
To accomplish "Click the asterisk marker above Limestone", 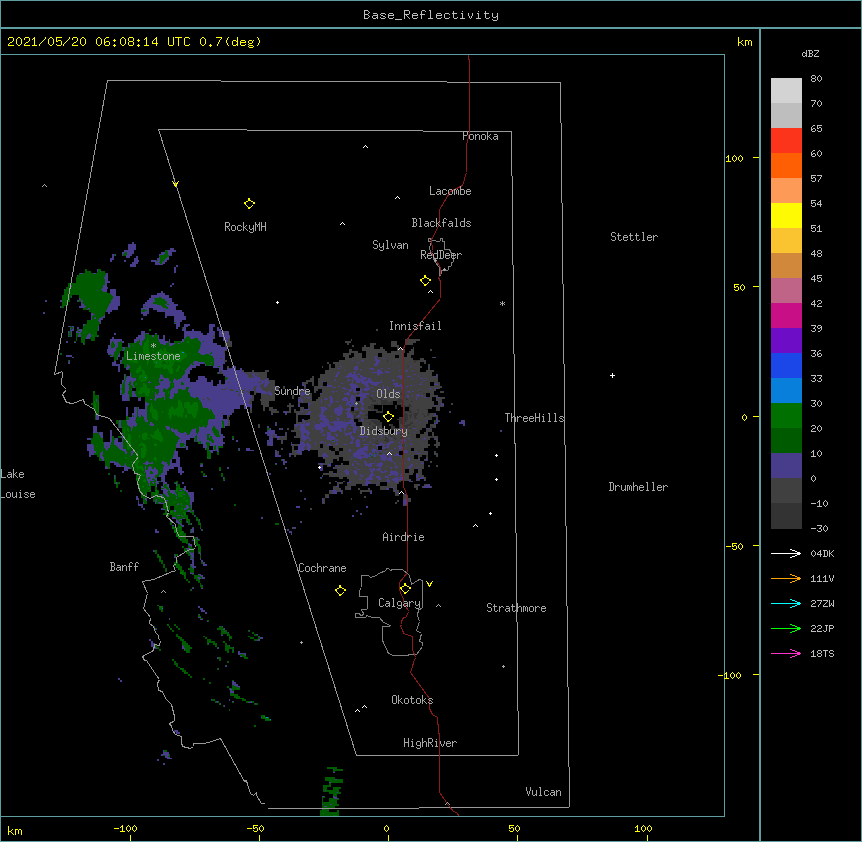I will [153, 346].
